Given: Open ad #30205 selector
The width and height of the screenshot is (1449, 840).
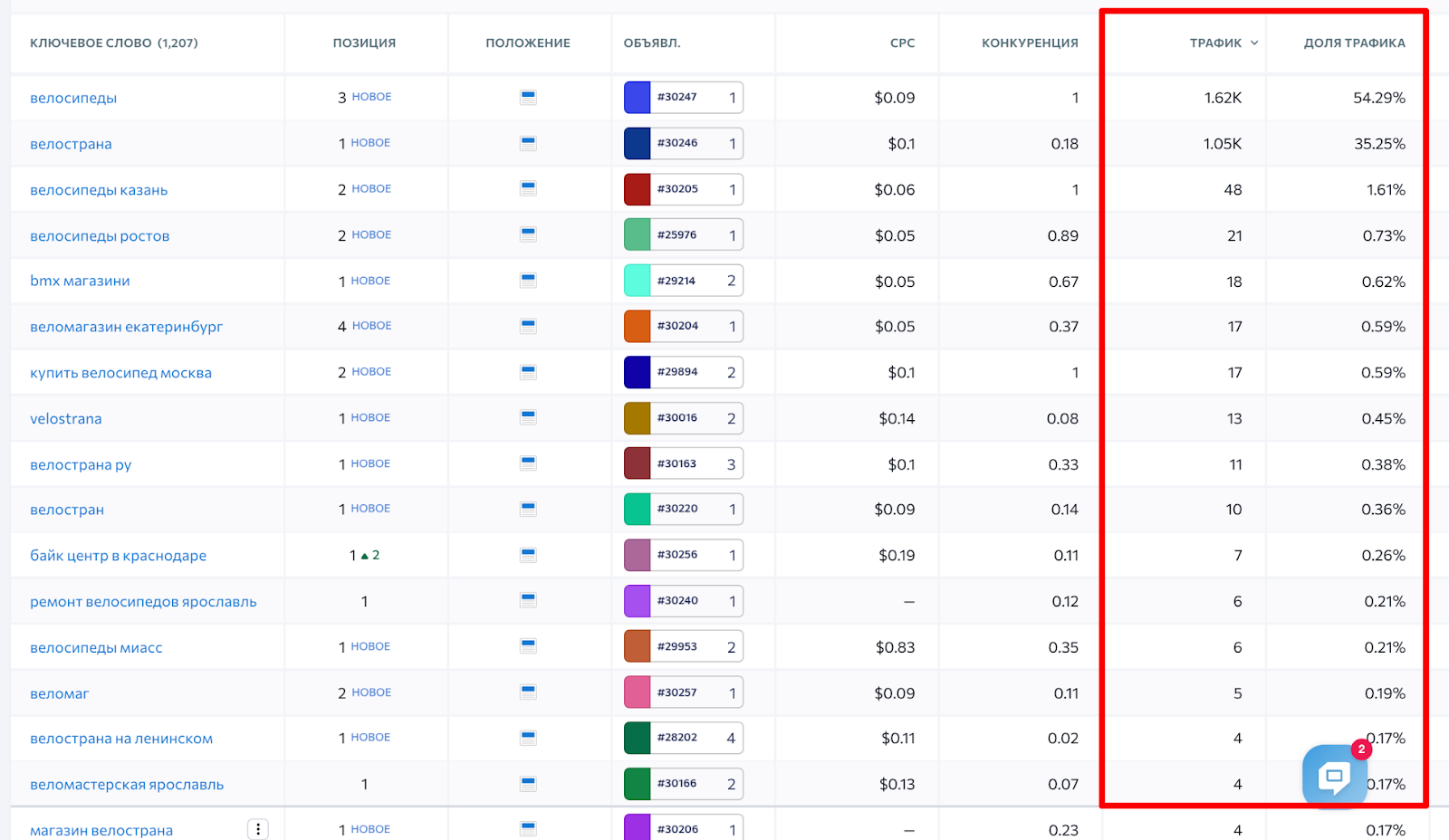Looking at the screenshot, I should point(684,189).
